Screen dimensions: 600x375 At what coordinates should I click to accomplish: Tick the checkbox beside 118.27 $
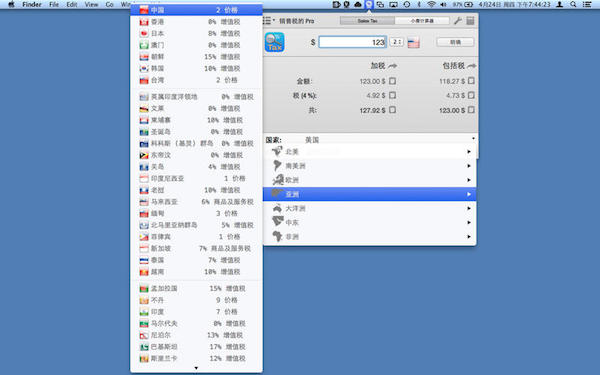(x=471, y=81)
